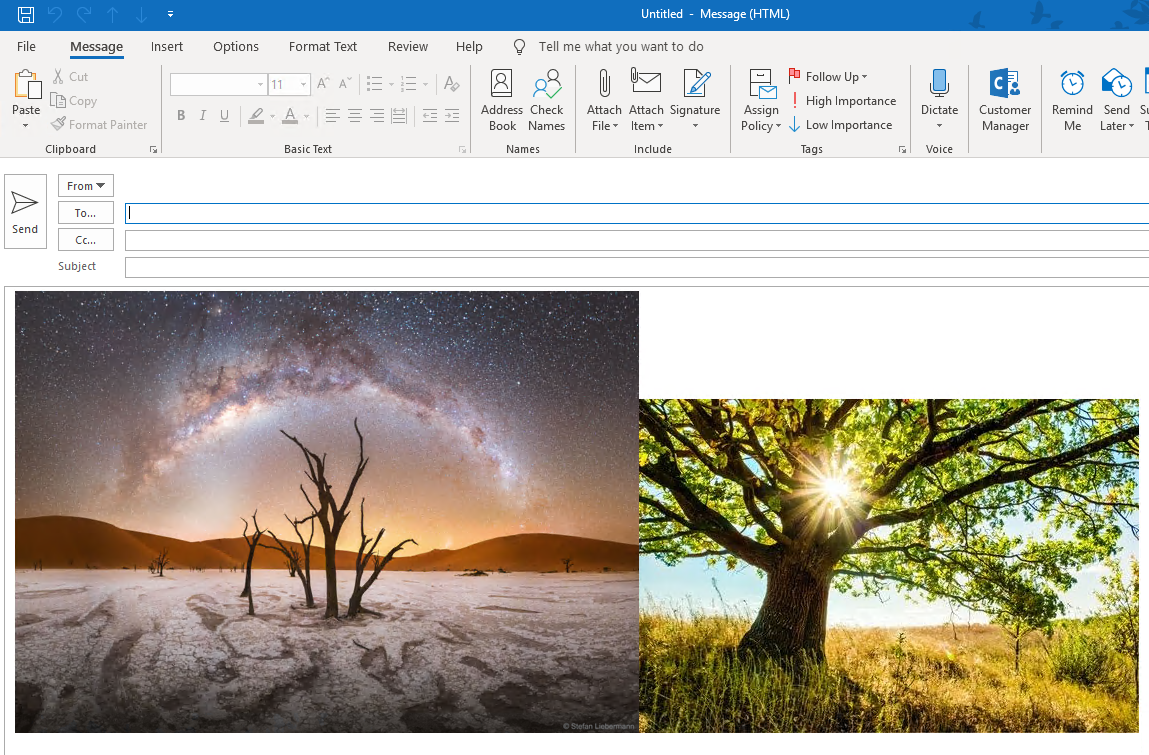
Task: Click the To... recipients button
Action: pos(86,213)
